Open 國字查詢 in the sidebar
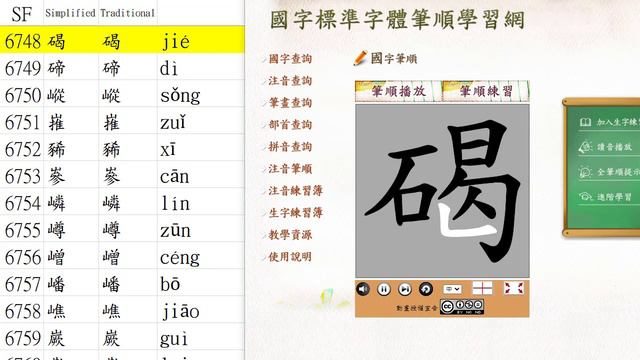Screen dimensions: 640x360 290,59
